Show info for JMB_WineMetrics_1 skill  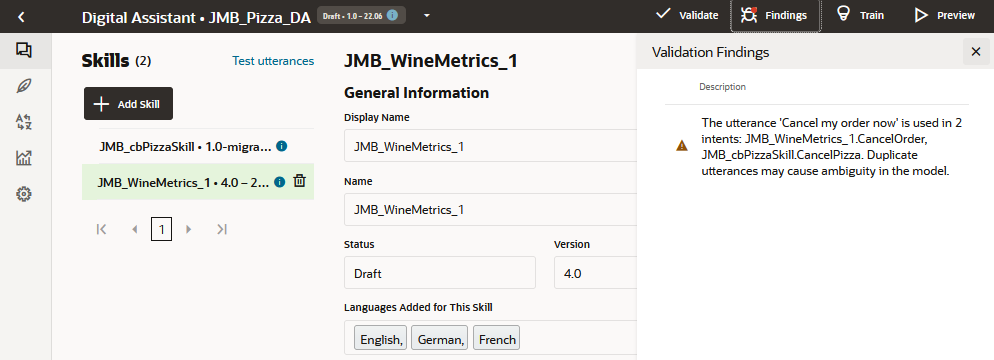click(x=280, y=183)
